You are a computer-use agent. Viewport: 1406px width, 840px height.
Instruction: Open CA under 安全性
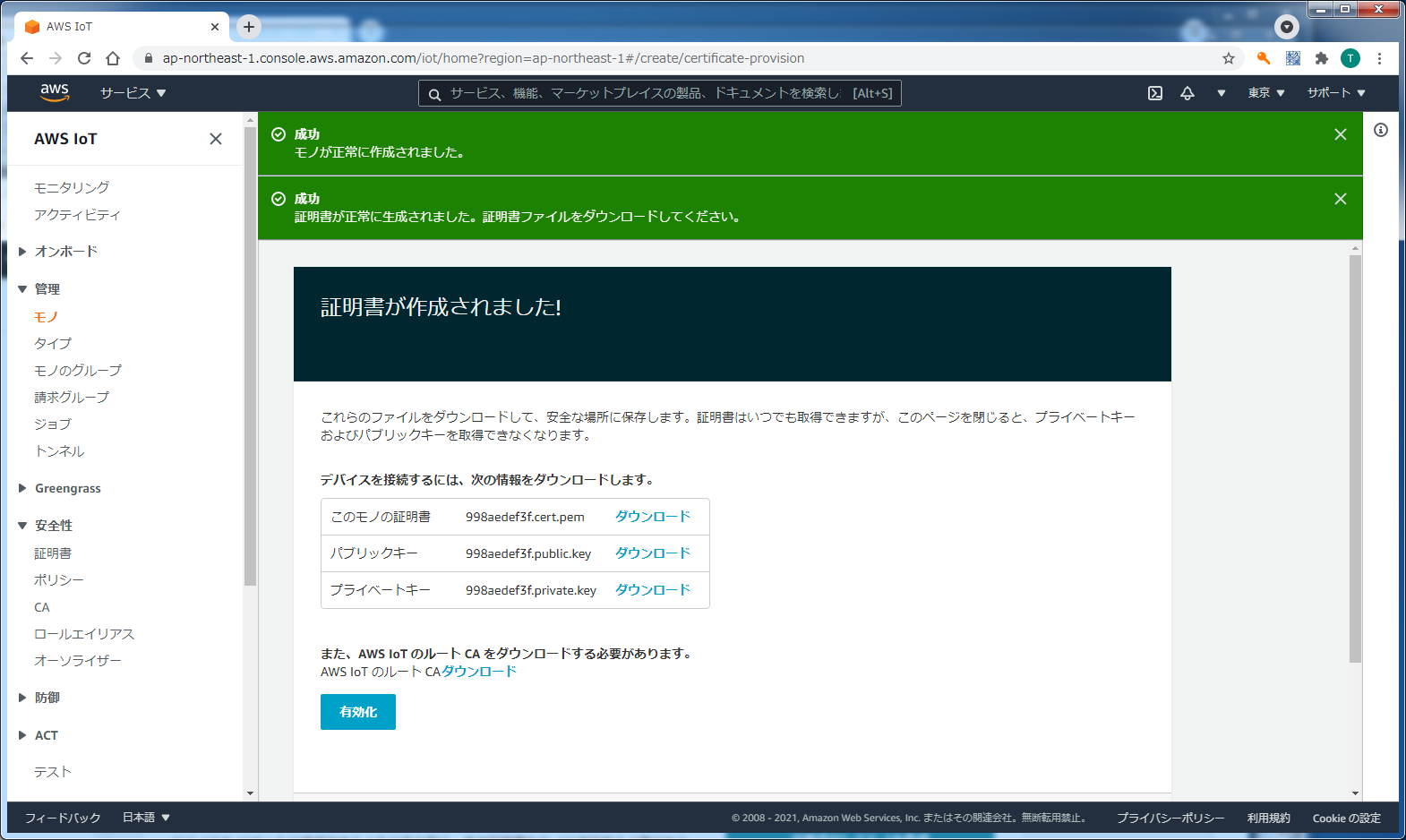coord(42,607)
